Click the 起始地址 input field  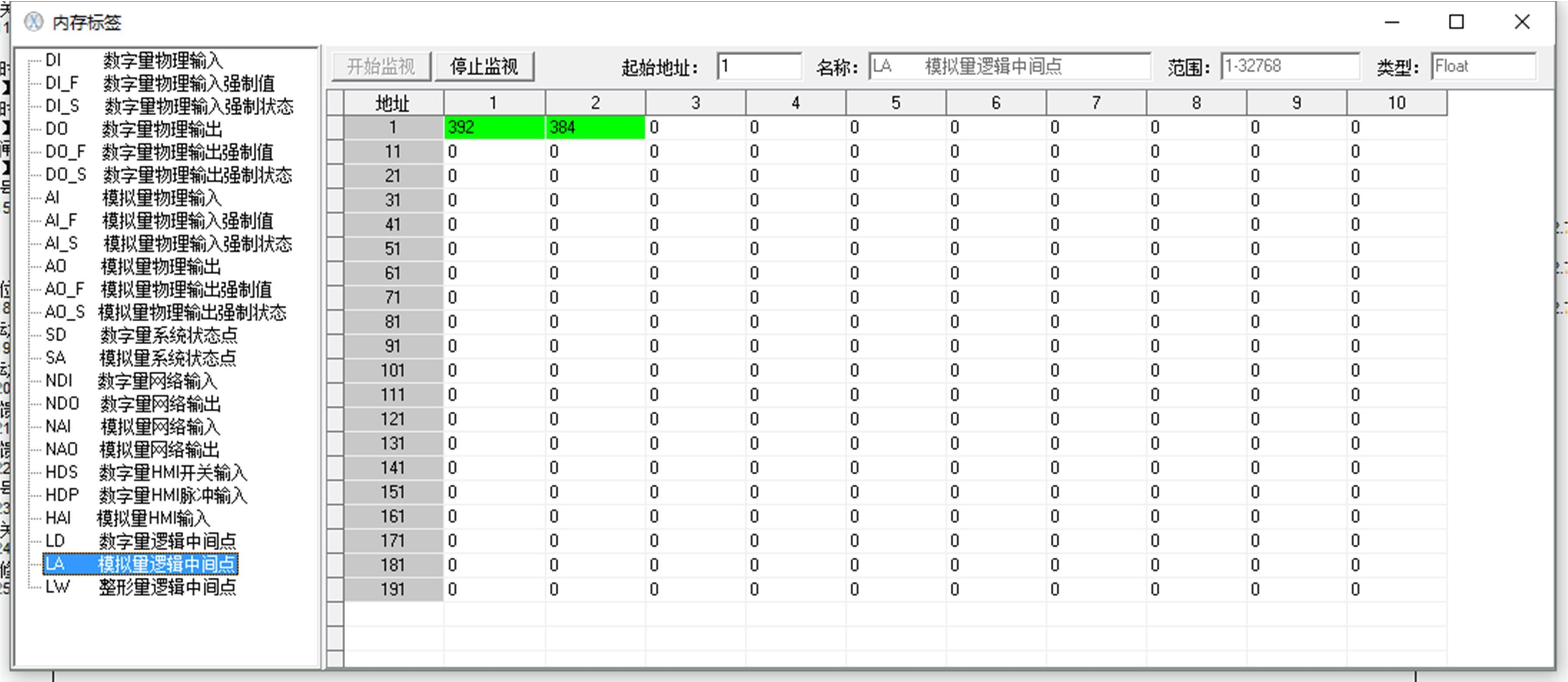point(758,66)
